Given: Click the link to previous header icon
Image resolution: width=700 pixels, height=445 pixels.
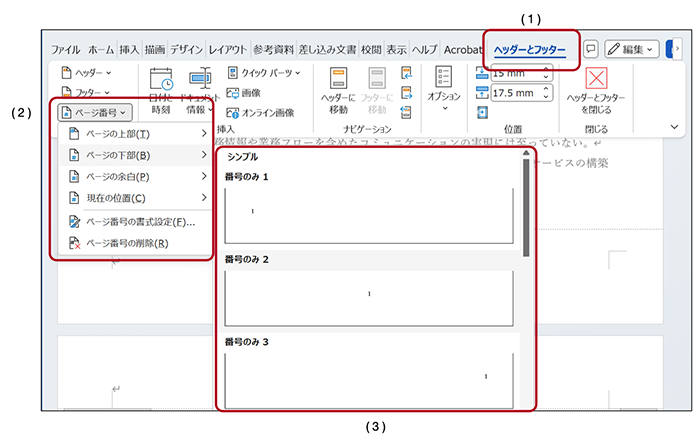Looking at the screenshot, I should point(406,112).
